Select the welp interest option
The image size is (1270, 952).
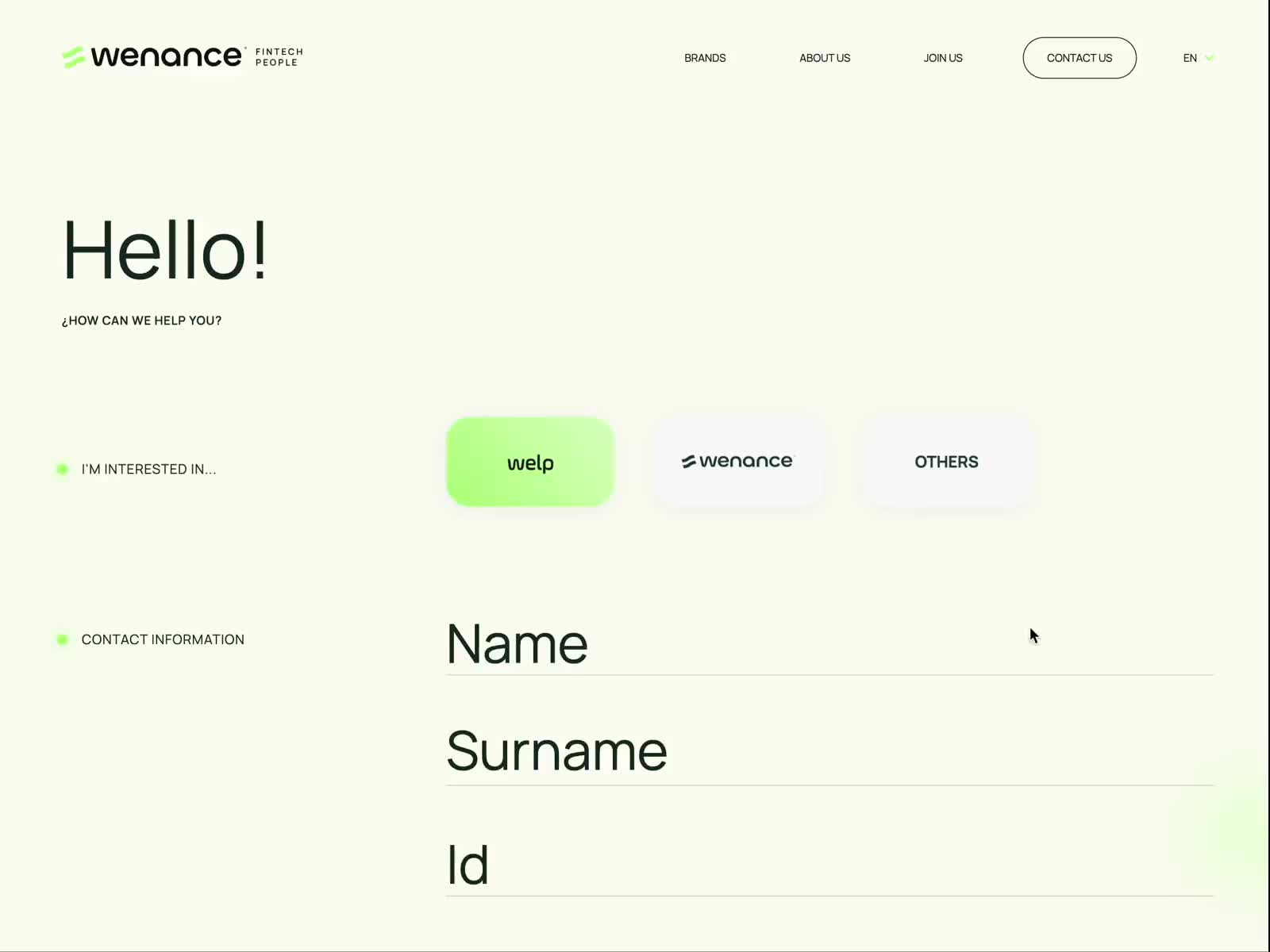click(530, 462)
